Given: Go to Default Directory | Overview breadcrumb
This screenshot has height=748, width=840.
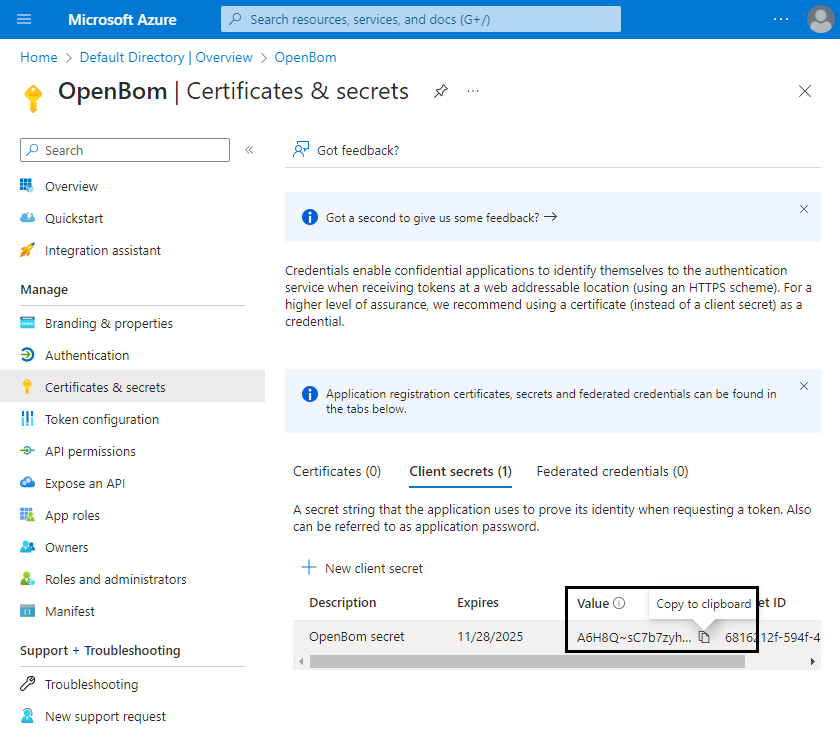Looking at the screenshot, I should click(166, 57).
